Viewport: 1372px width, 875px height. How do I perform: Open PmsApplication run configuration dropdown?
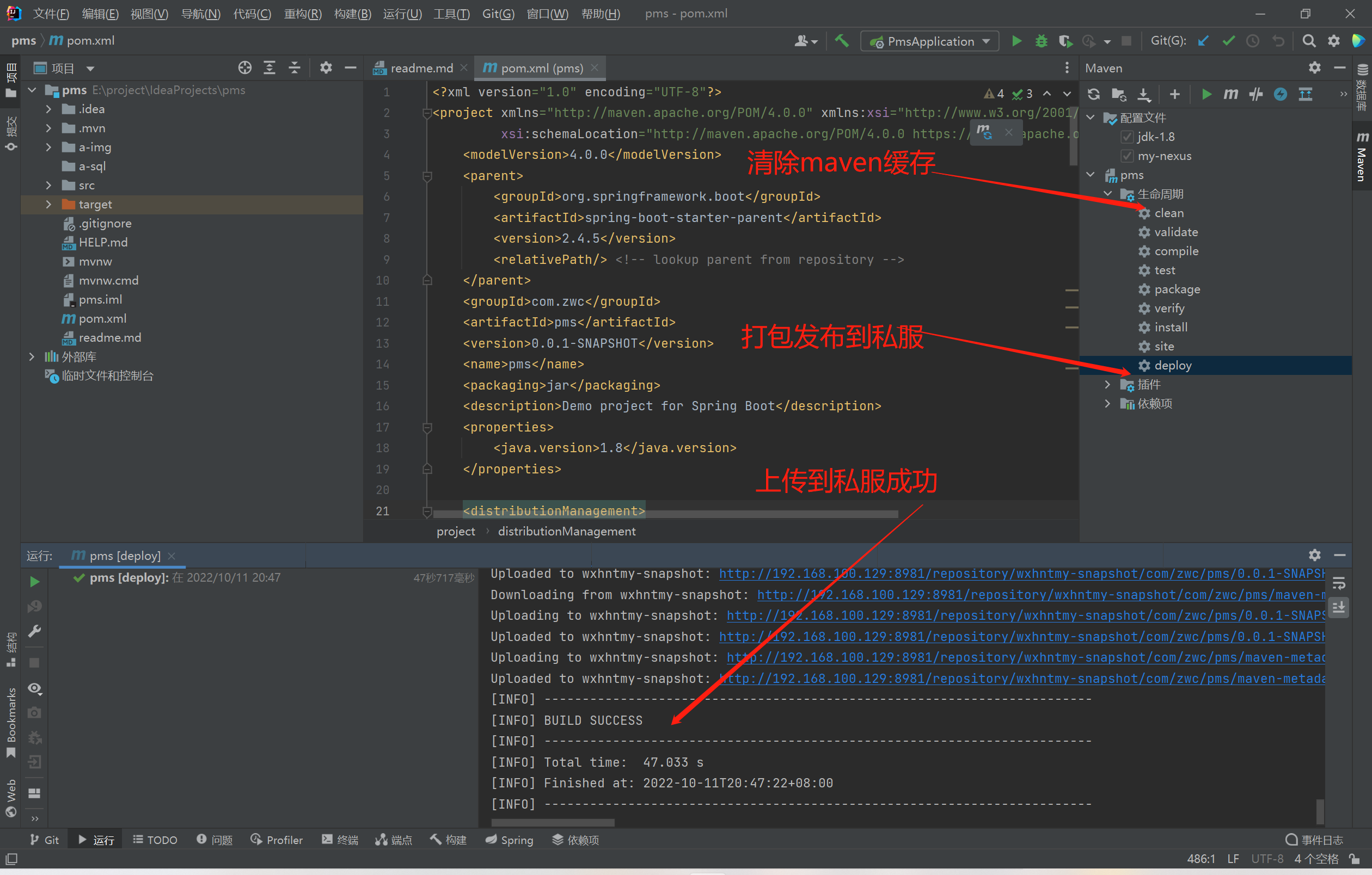pos(929,41)
